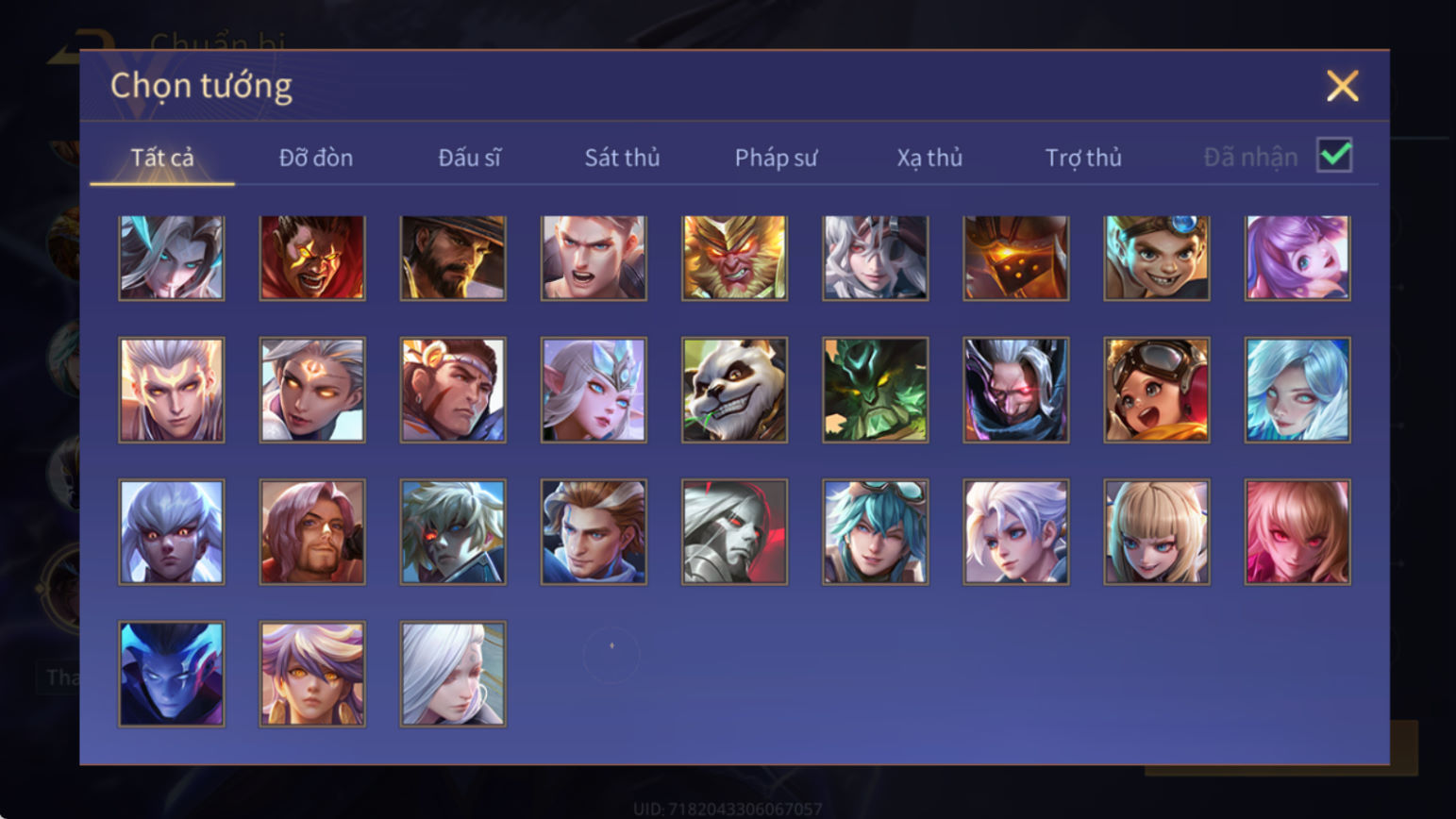Image resolution: width=1456 pixels, height=819 pixels.
Task: Go to the Trợ thủ tab
Action: pos(1083,158)
